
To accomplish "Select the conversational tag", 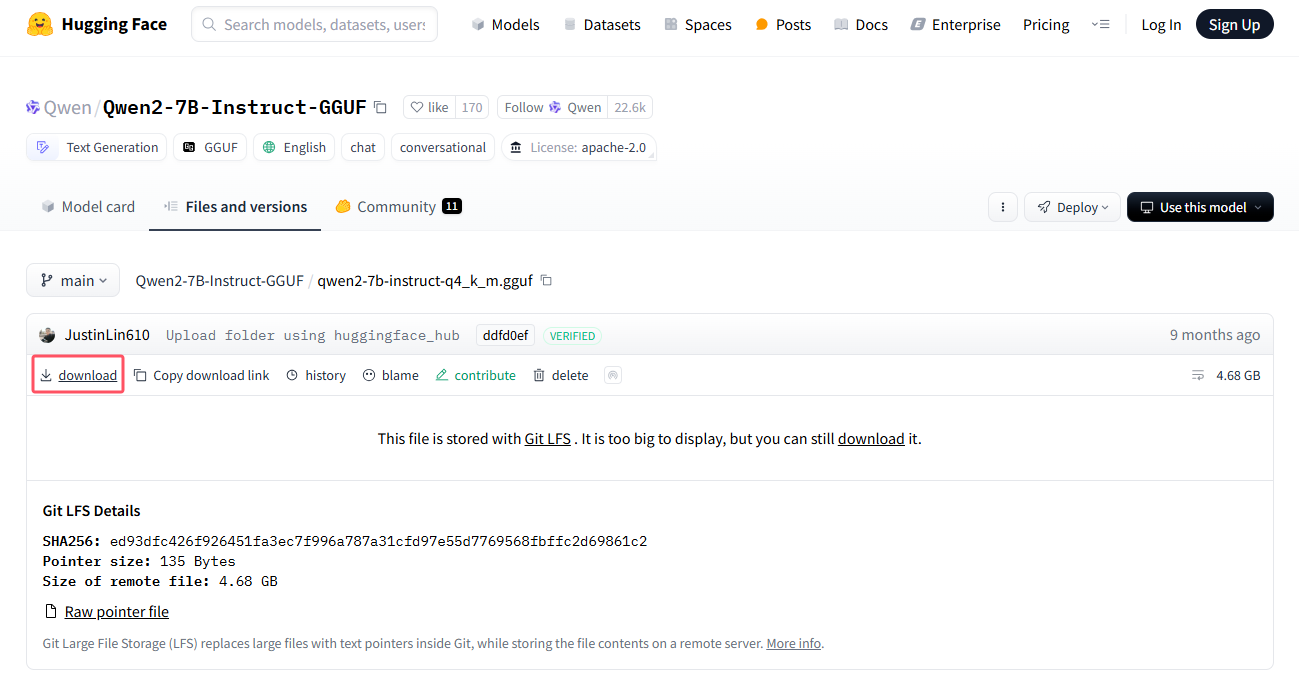I will [x=442, y=147].
